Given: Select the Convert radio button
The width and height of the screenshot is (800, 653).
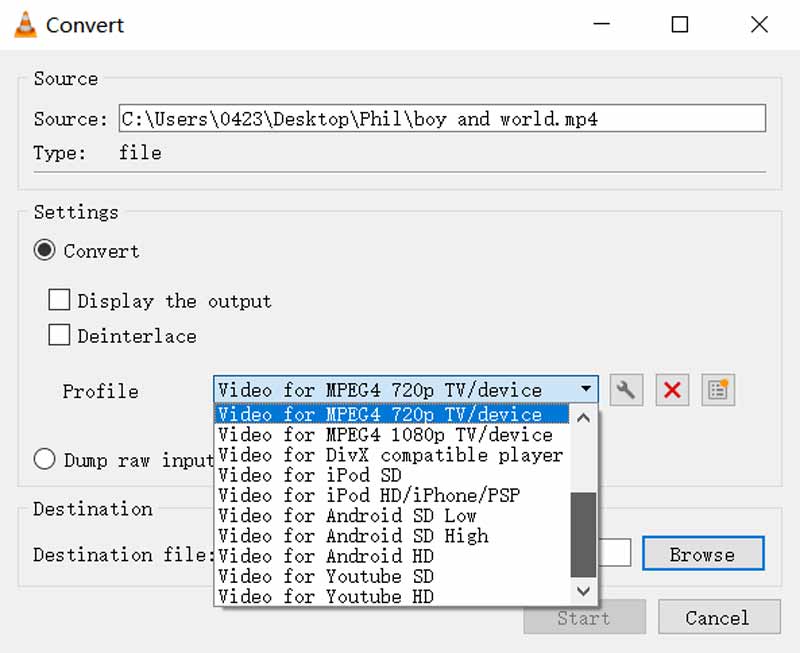Looking at the screenshot, I should pyautogui.click(x=44, y=250).
